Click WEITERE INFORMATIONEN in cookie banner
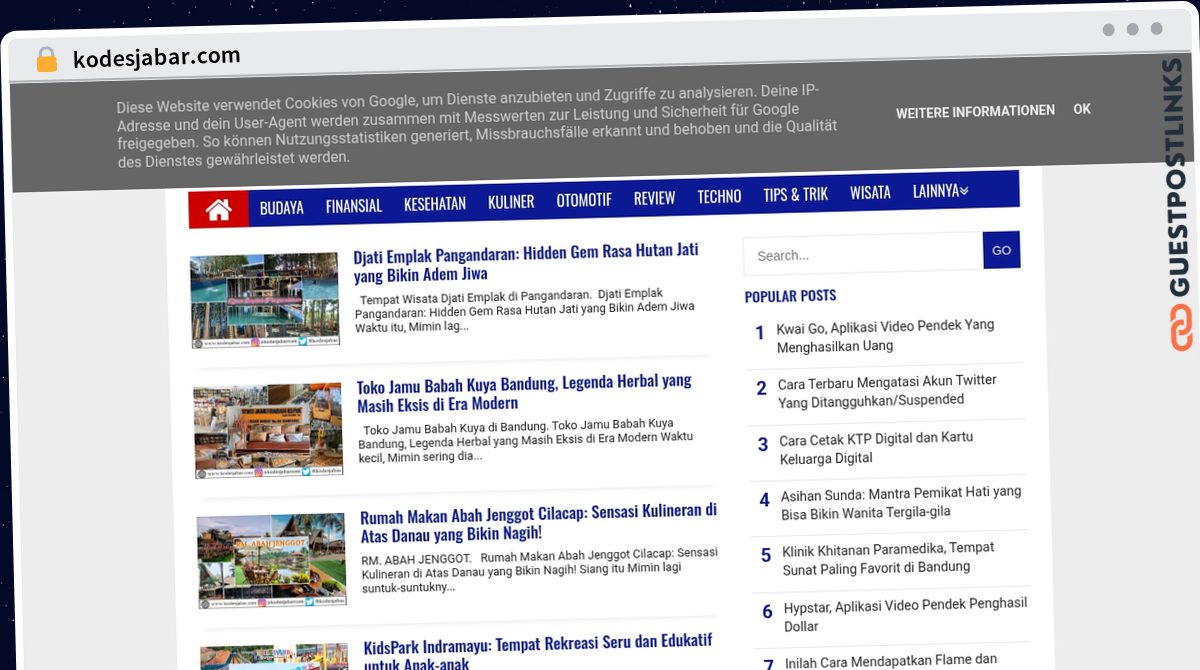Viewport: 1200px width, 670px height. coord(975,112)
